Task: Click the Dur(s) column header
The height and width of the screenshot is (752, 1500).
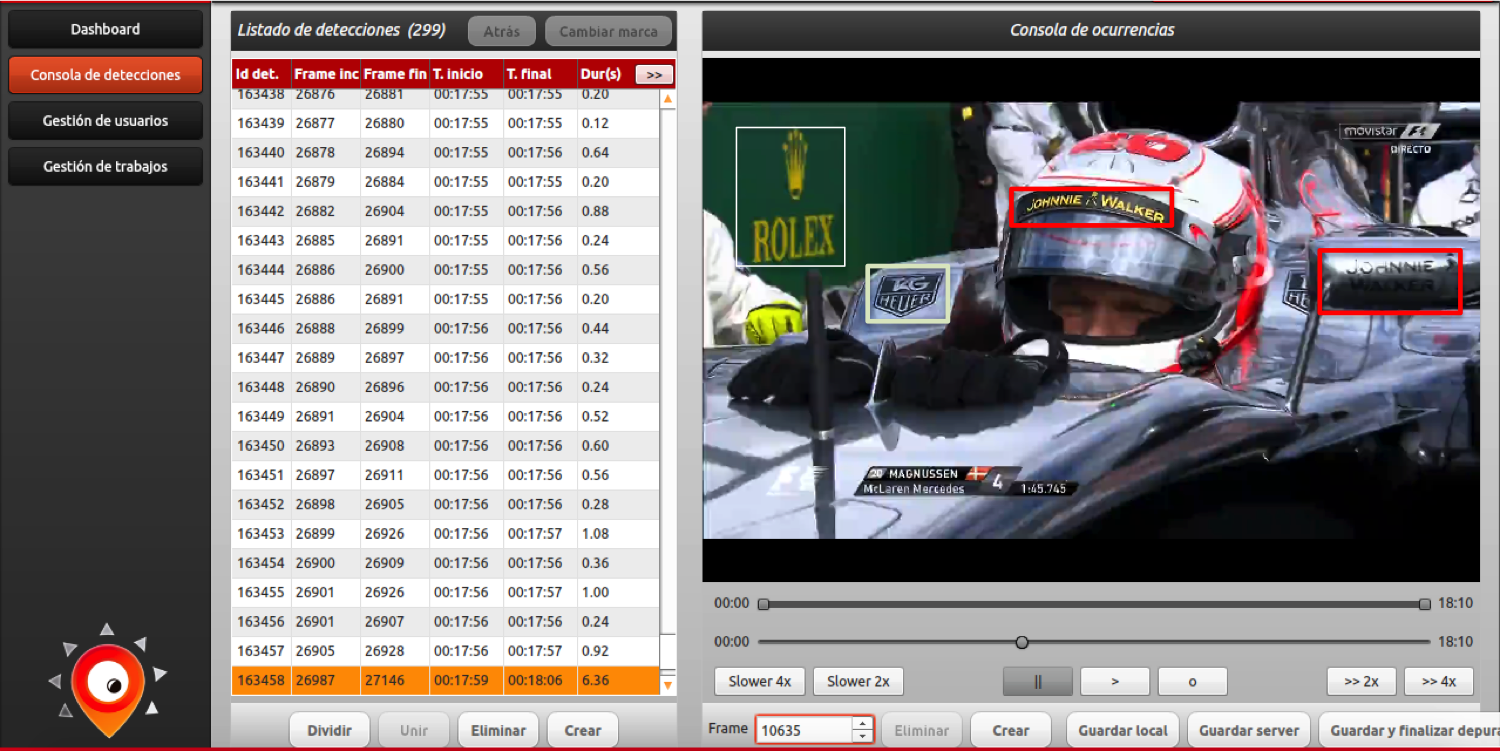Action: pos(603,74)
